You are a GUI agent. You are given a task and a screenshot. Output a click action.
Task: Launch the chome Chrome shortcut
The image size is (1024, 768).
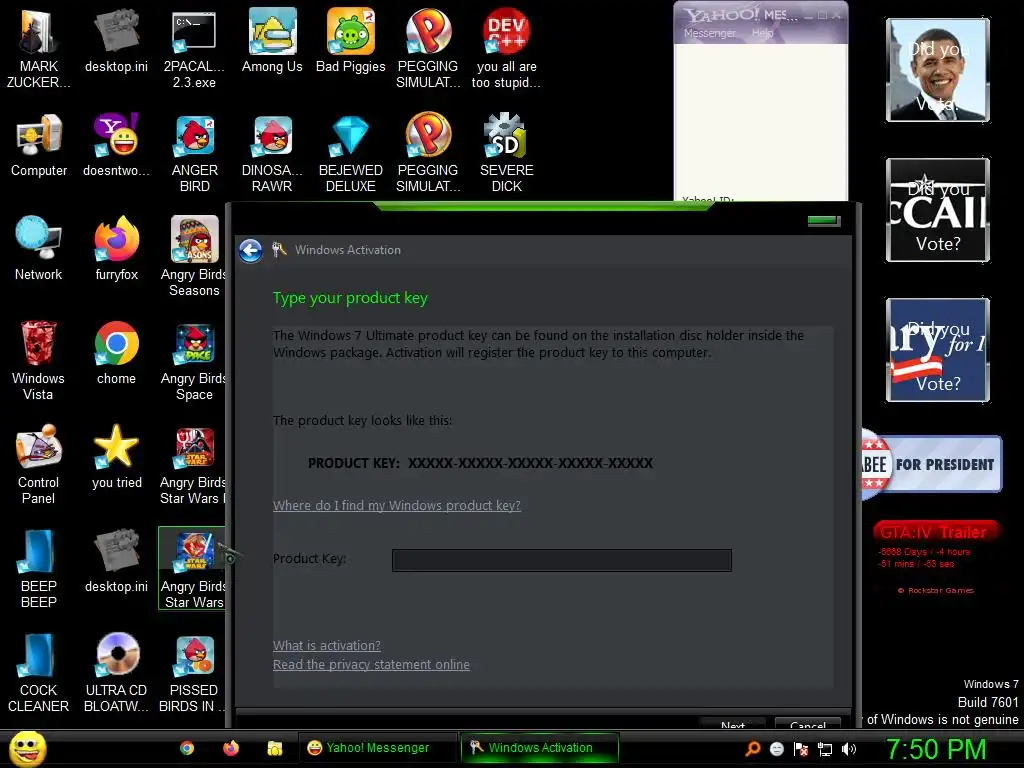pos(116,353)
